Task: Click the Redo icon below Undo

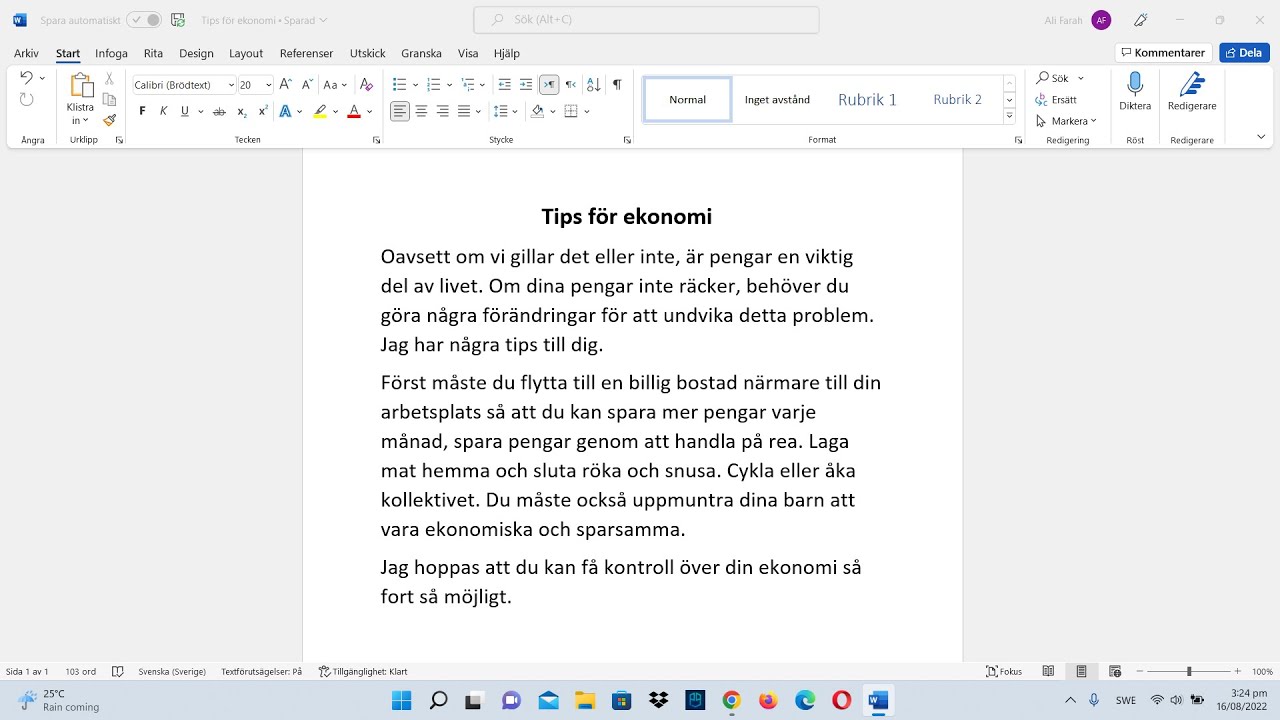Action: (x=27, y=100)
